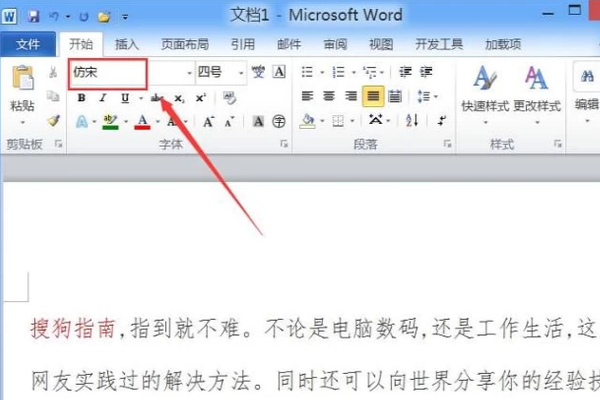Expand the numbering library dropdown arrow
The image size is (600, 400).
pyautogui.click(x=354, y=72)
